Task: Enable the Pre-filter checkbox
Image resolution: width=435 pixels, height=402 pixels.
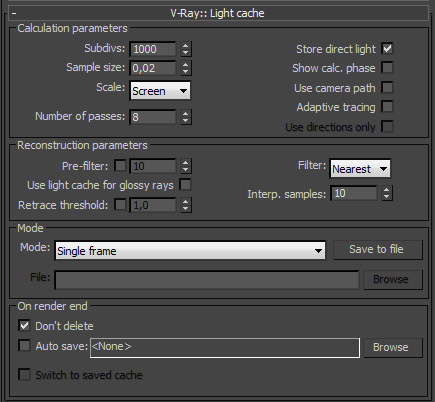Action: point(120,166)
